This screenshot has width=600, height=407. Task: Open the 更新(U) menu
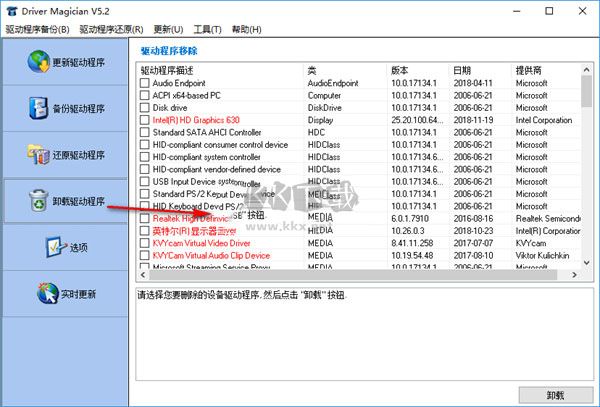(x=168, y=29)
